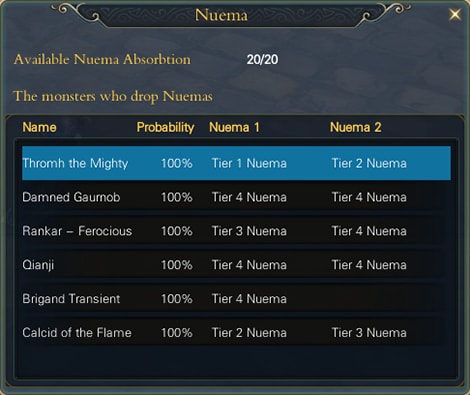Select the Thromh the Mighty row

pyautogui.click(x=236, y=163)
